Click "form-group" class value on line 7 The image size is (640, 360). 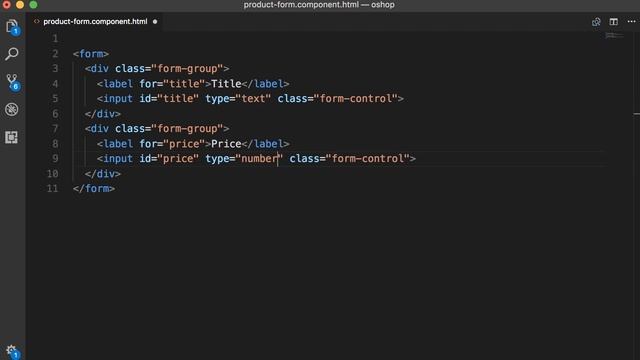click(x=187, y=129)
